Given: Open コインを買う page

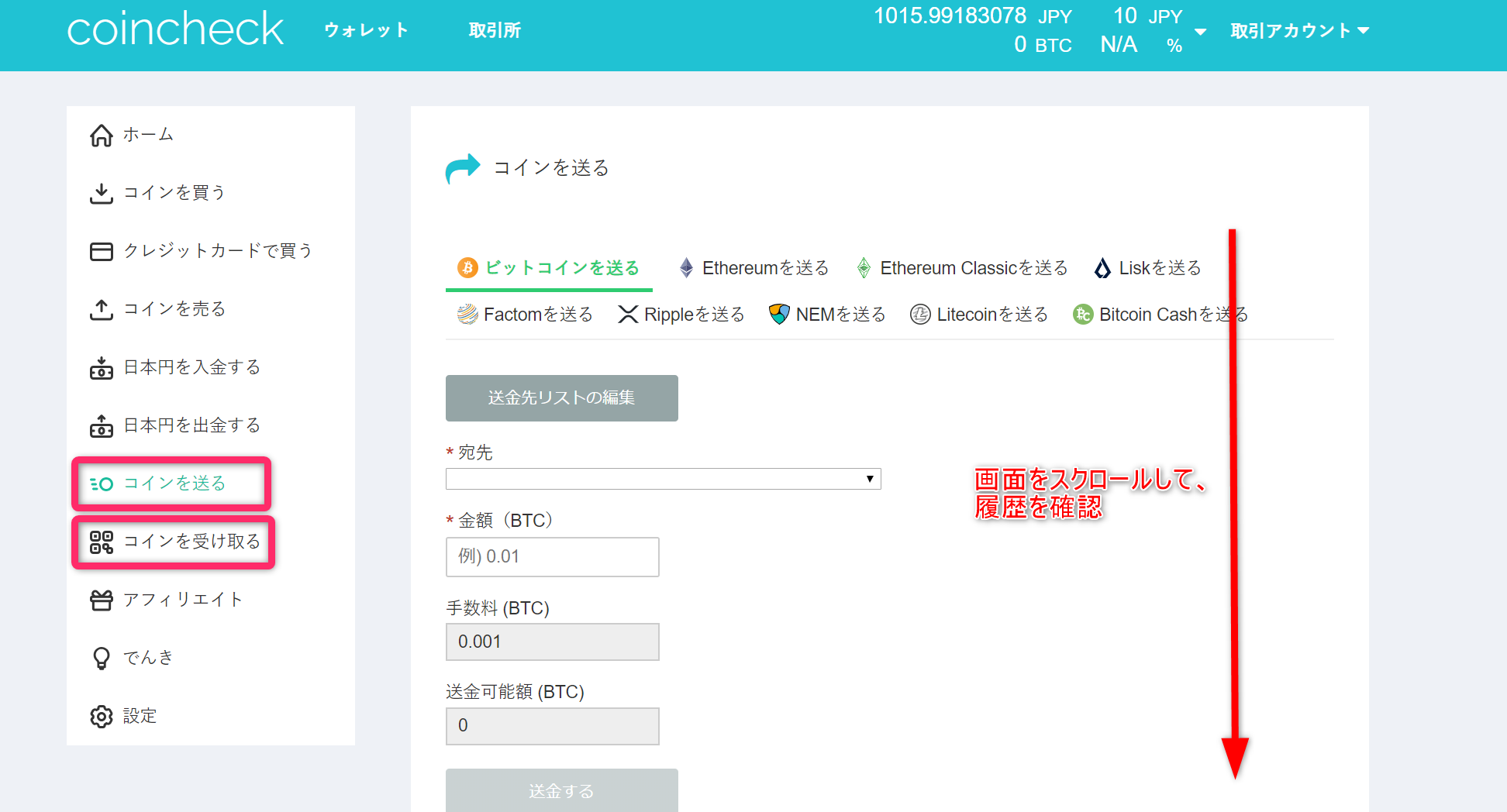Looking at the screenshot, I should [174, 193].
